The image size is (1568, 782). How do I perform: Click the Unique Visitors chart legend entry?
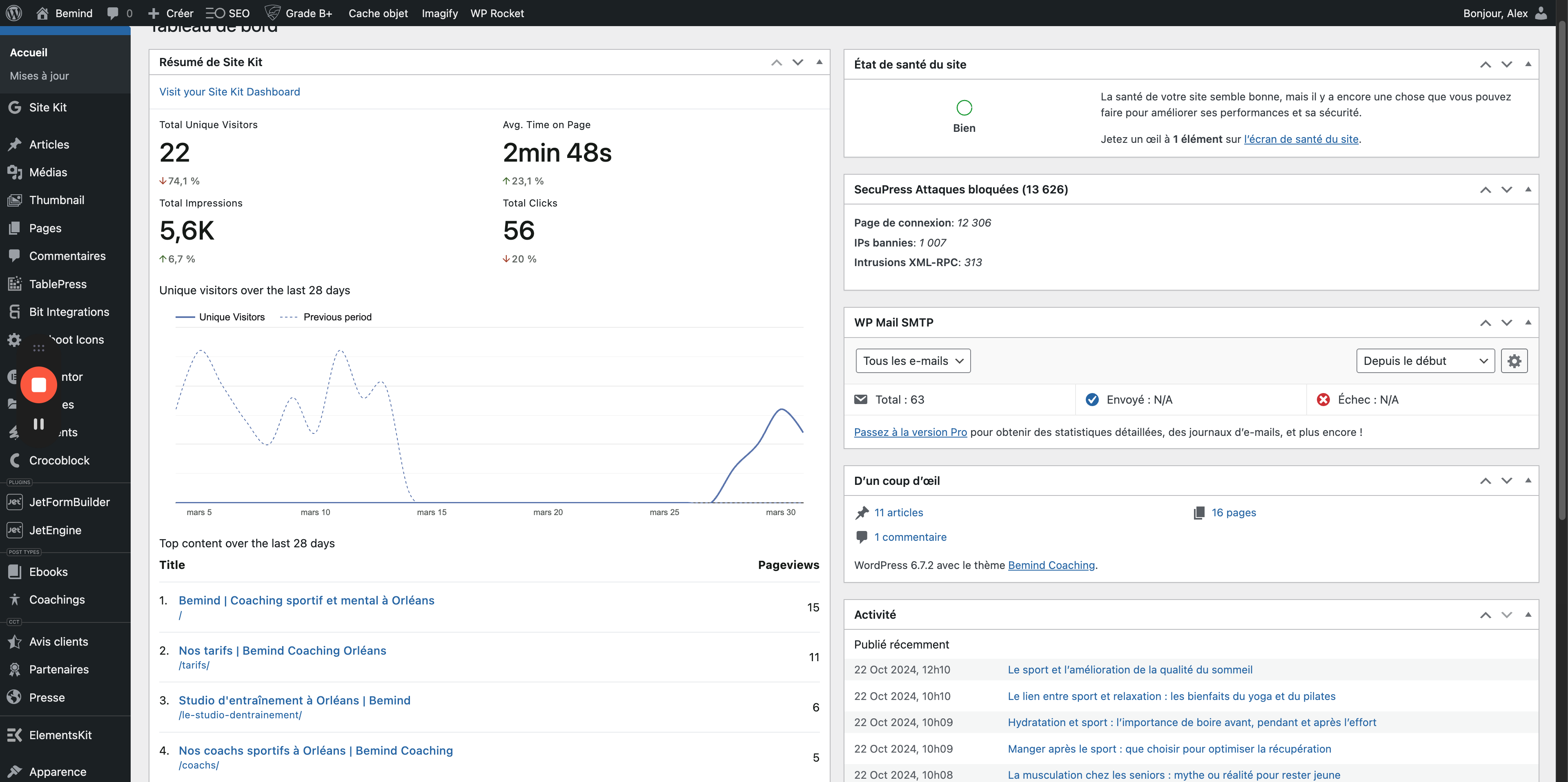(220, 317)
